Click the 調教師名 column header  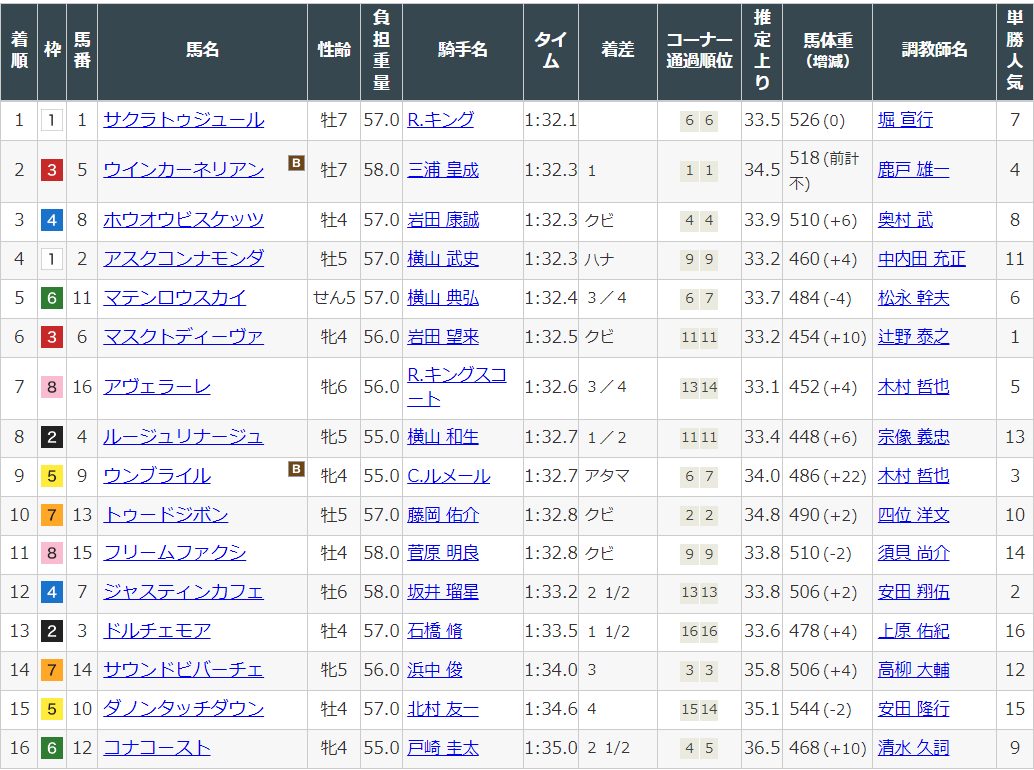point(934,50)
